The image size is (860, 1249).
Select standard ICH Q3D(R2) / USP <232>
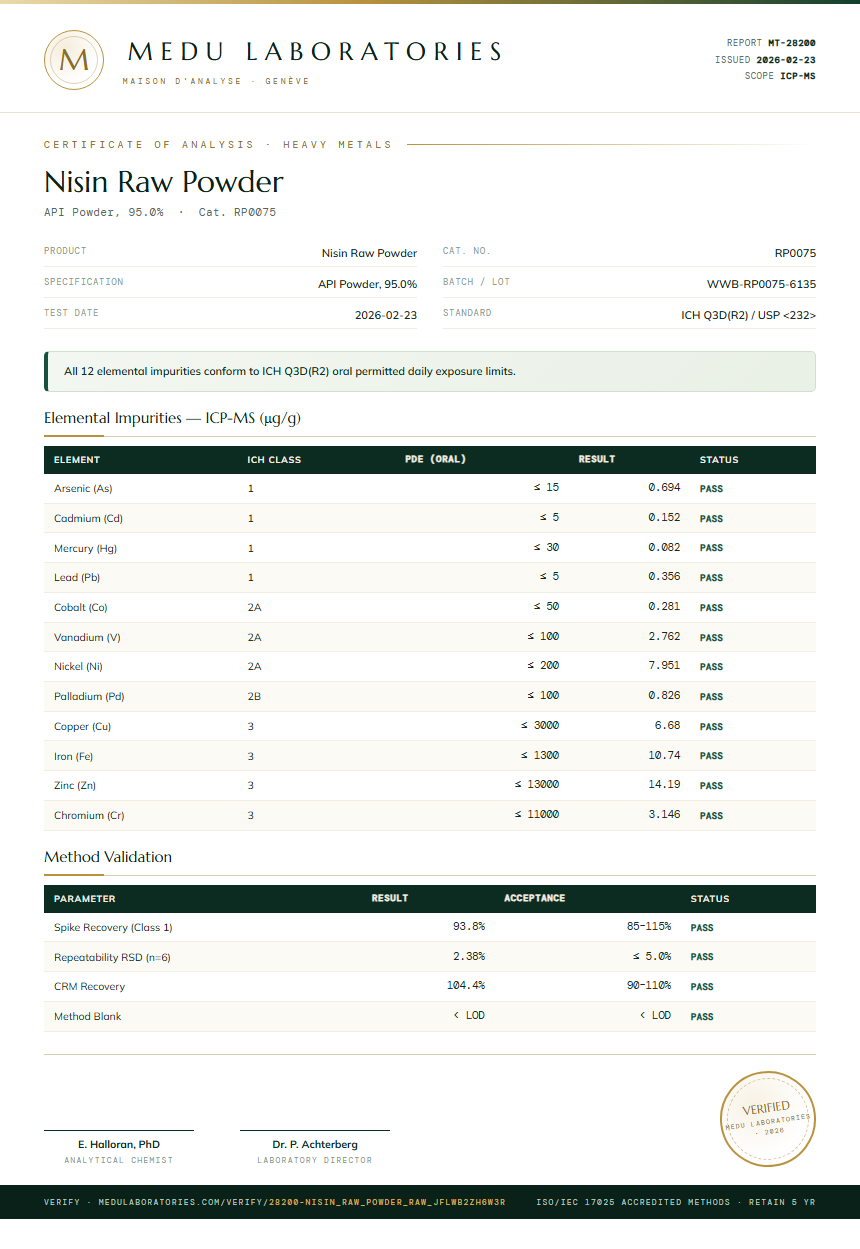tap(748, 315)
